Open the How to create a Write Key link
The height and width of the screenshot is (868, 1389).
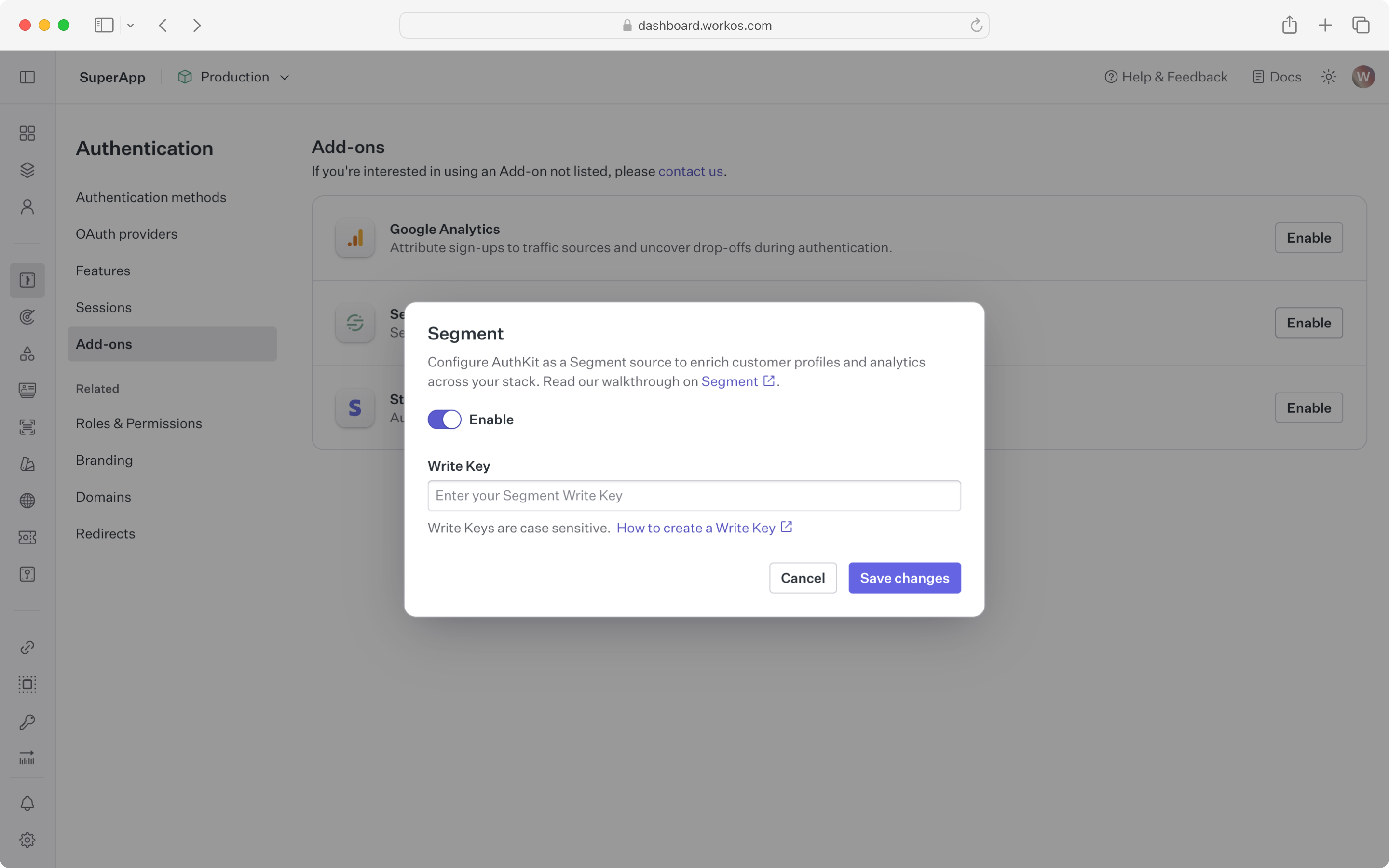(x=696, y=528)
